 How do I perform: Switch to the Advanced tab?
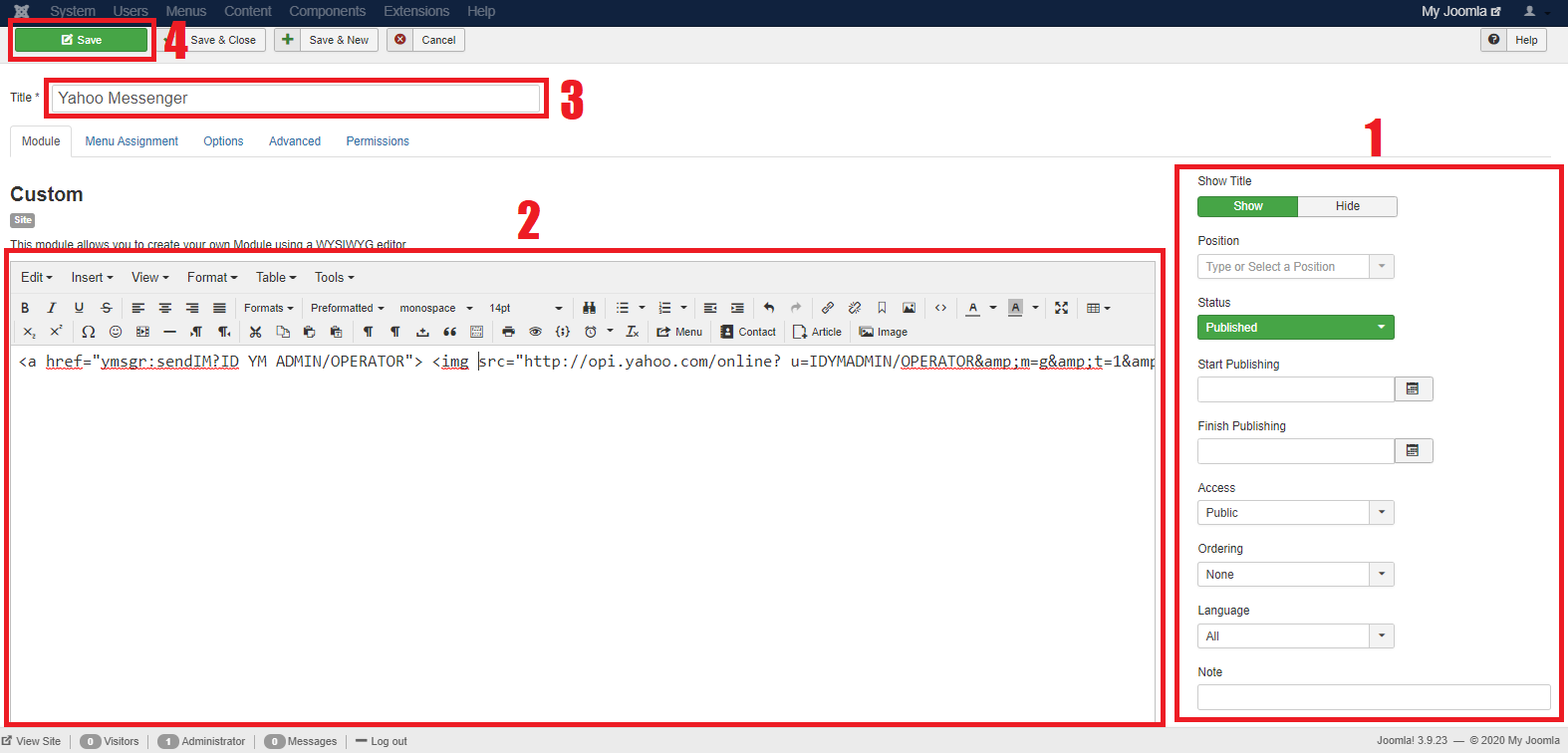295,141
